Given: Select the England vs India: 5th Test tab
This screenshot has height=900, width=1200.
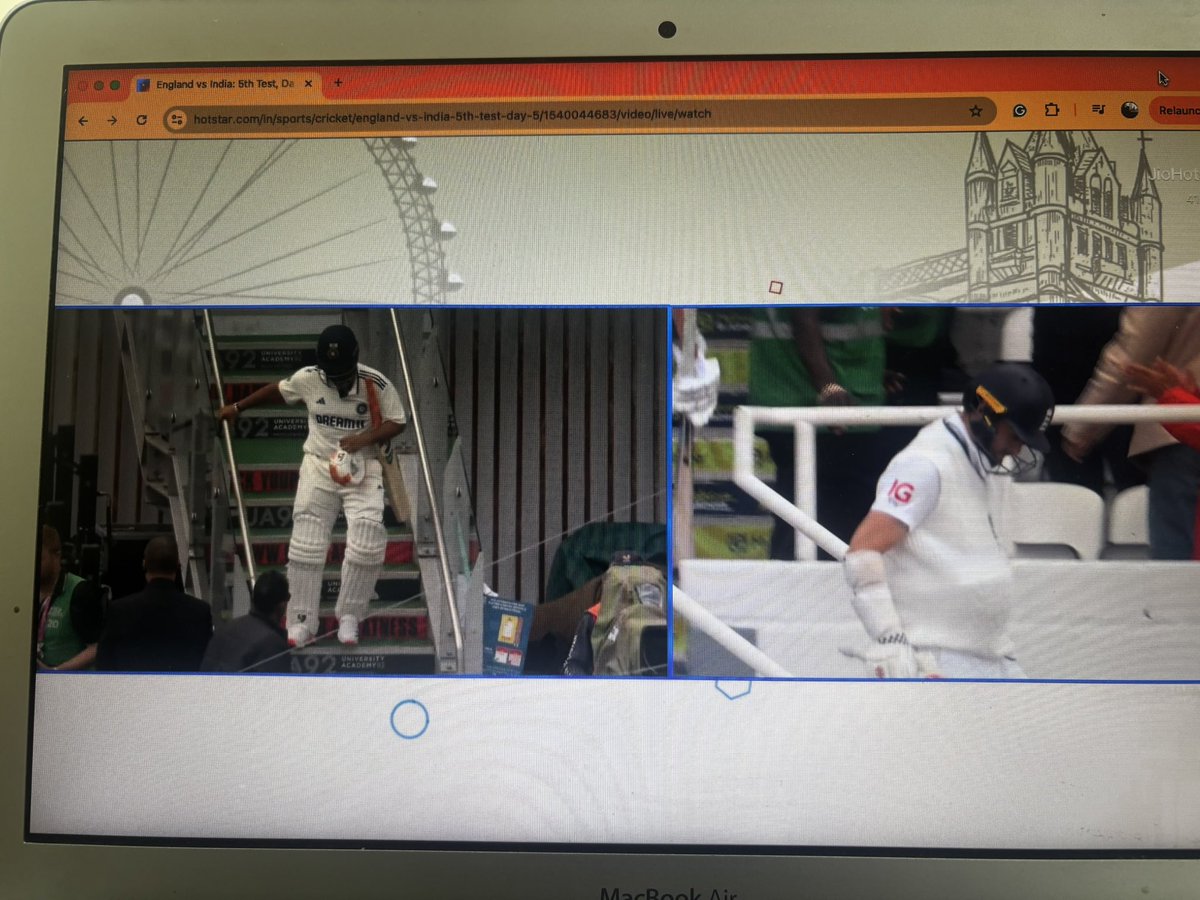Looking at the screenshot, I should point(224,85).
